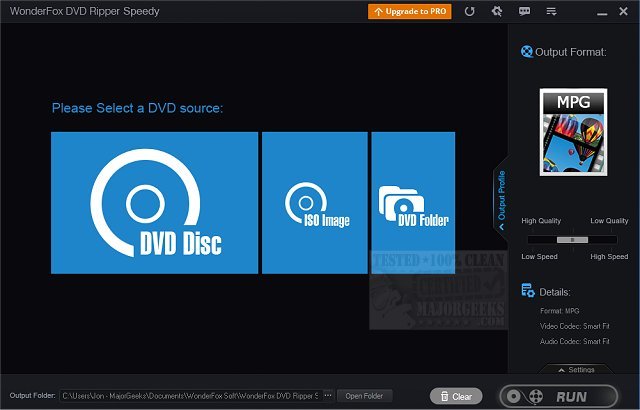The image size is (640, 410).
Task: Click the quality/speed slider handle
Action: [x=572, y=240]
